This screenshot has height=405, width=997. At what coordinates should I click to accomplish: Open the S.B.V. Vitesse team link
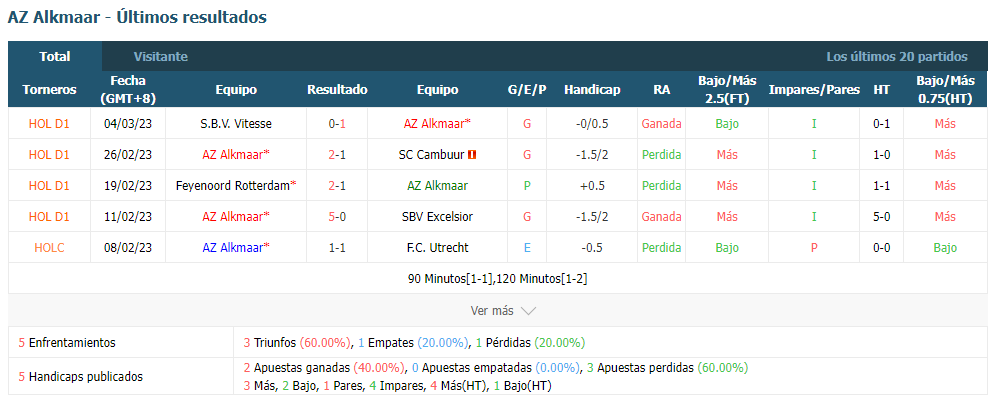click(x=236, y=124)
